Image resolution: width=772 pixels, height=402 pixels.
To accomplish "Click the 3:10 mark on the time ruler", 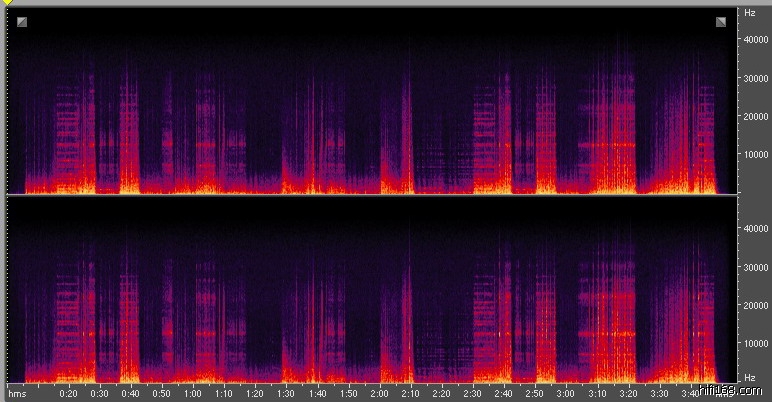I will pos(597,394).
